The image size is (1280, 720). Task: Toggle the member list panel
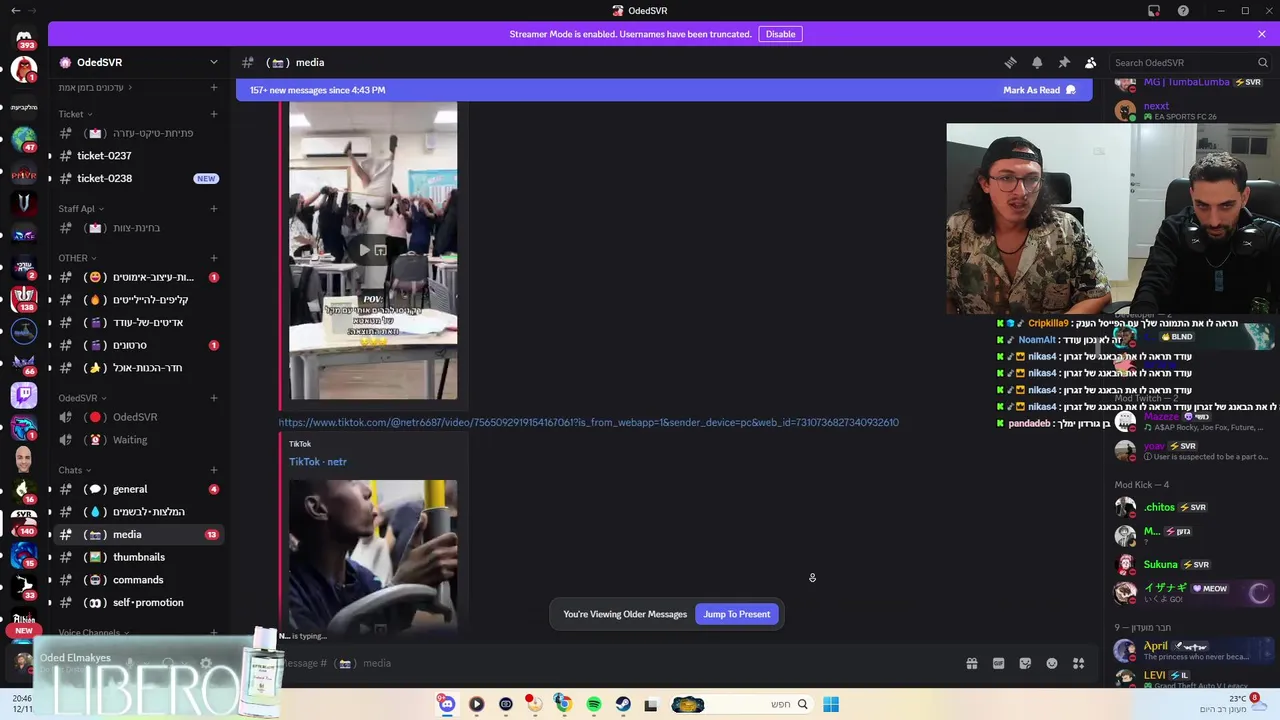pyautogui.click(x=1091, y=62)
